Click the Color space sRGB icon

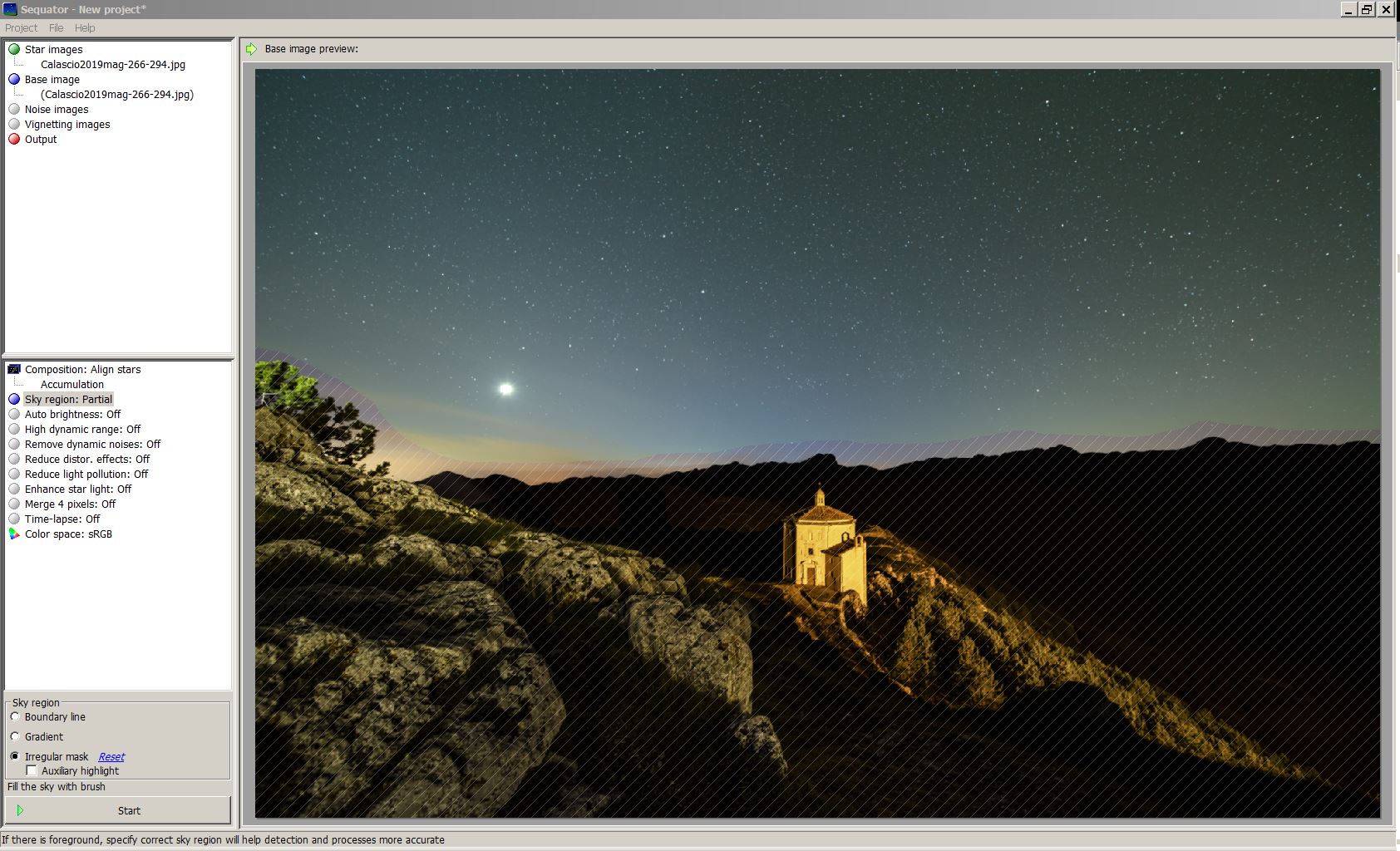coord(14,534)
